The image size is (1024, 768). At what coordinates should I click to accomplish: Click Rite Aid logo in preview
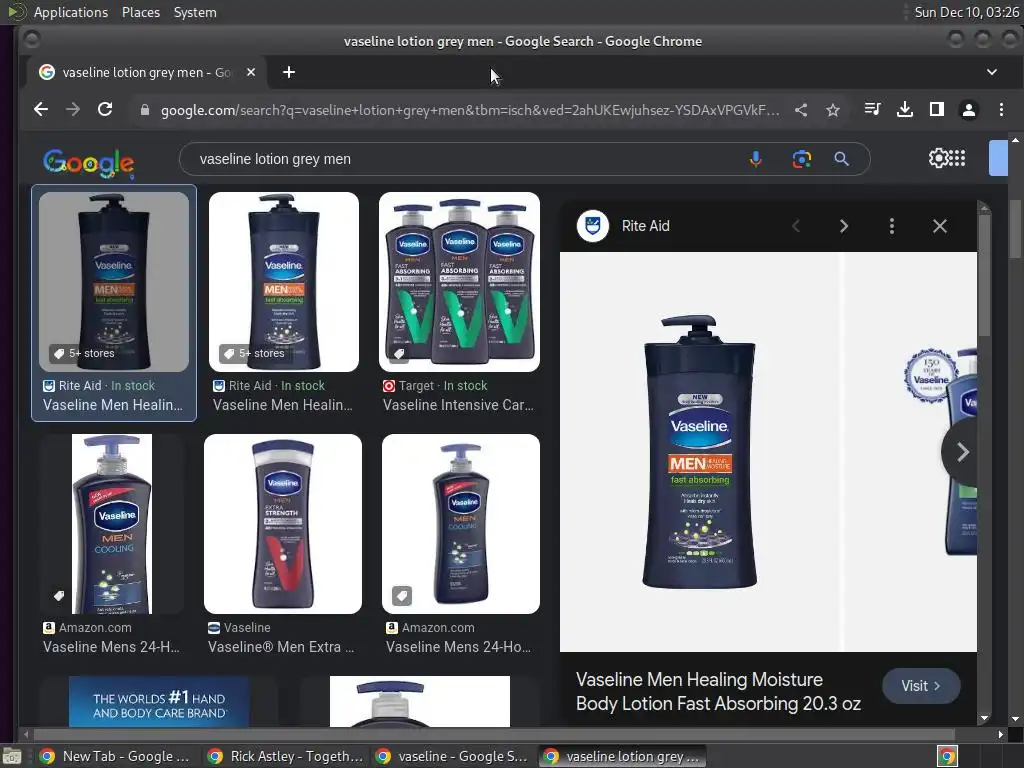click(x=593, y=226)
